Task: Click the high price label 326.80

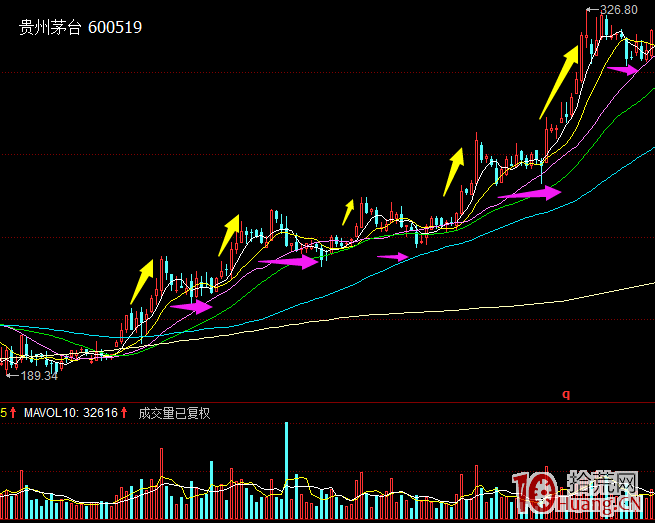Action: [x=619, y=10]
